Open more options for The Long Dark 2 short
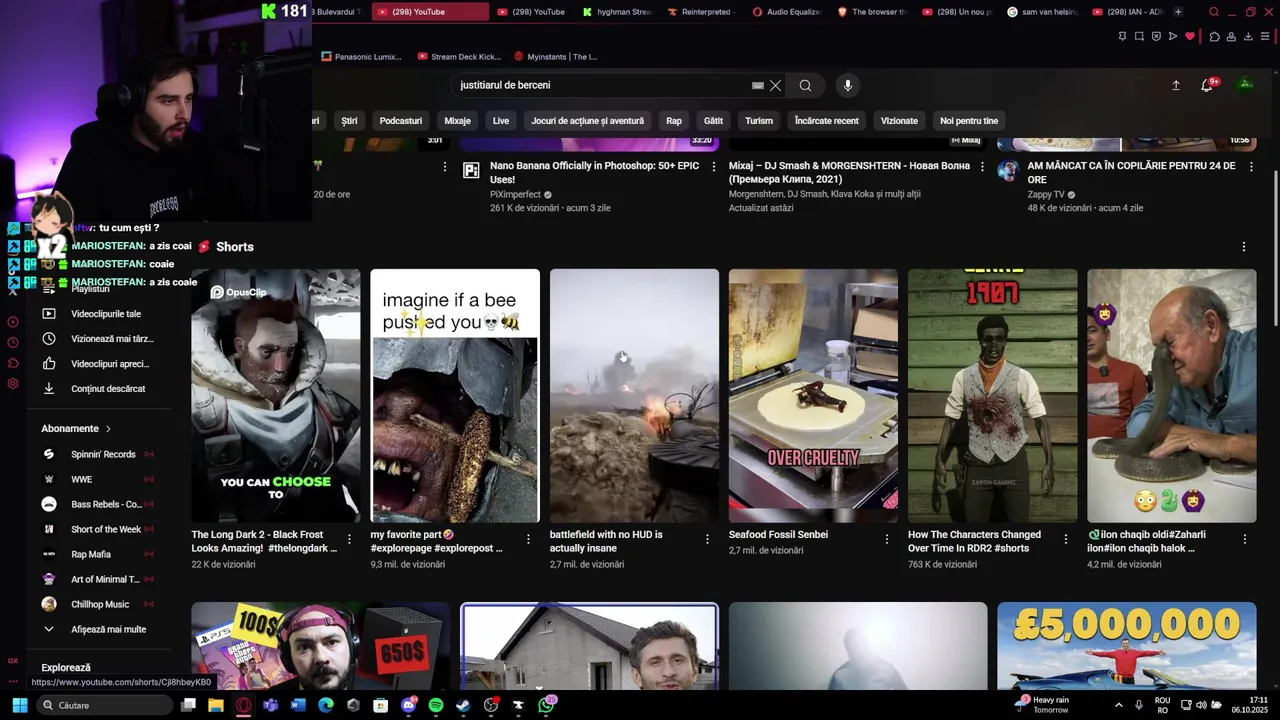1280x720 pixels. (349, 539)
